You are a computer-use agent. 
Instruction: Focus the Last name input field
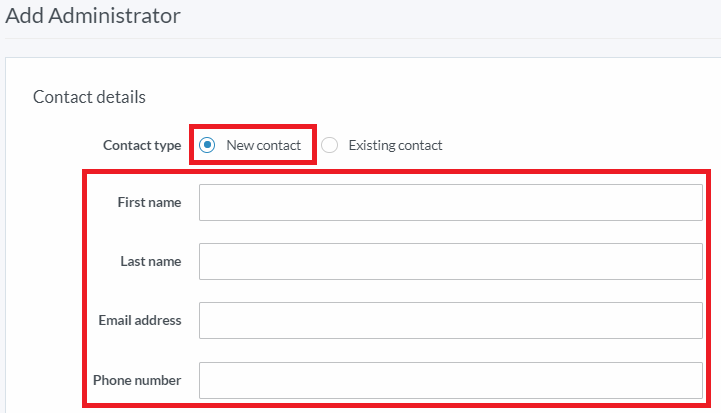point(451,261)
